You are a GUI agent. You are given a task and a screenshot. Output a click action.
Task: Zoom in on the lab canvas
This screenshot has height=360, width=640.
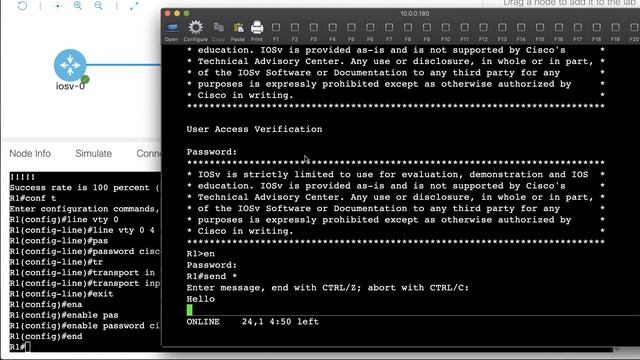[x=78, y=5]
